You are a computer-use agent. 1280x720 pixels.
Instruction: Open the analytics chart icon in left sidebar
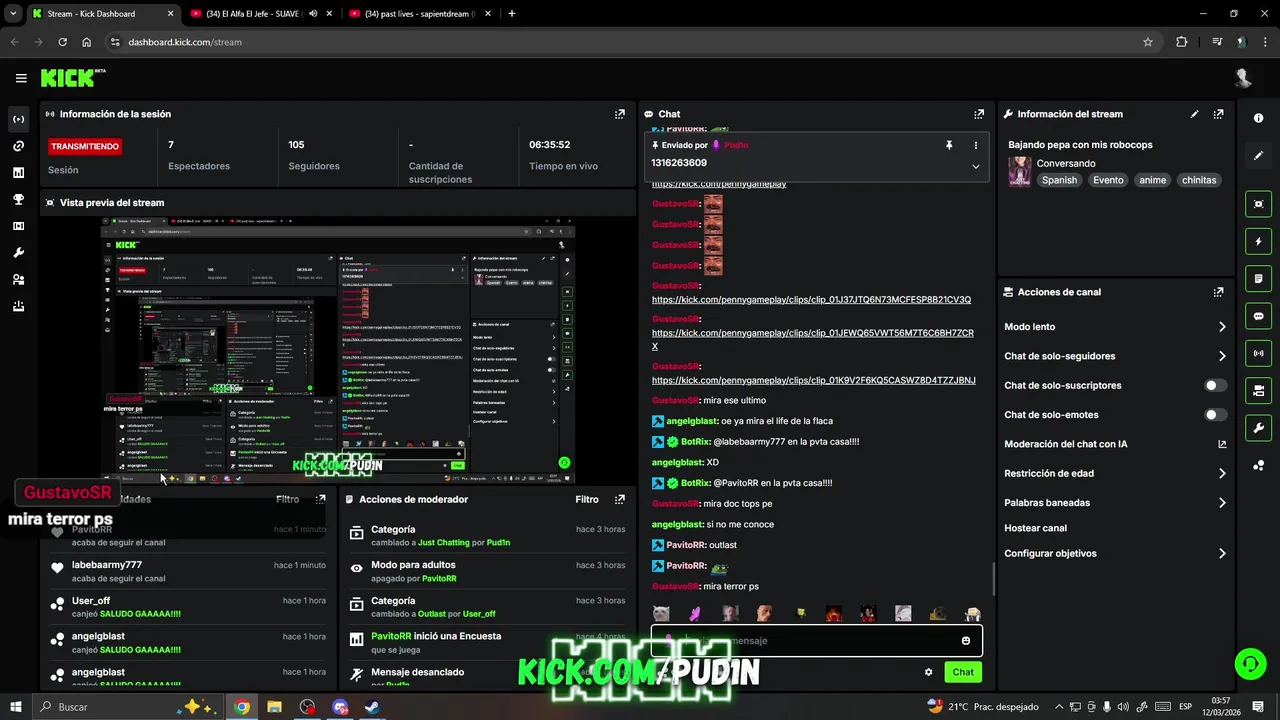click(x=18, y=173)
